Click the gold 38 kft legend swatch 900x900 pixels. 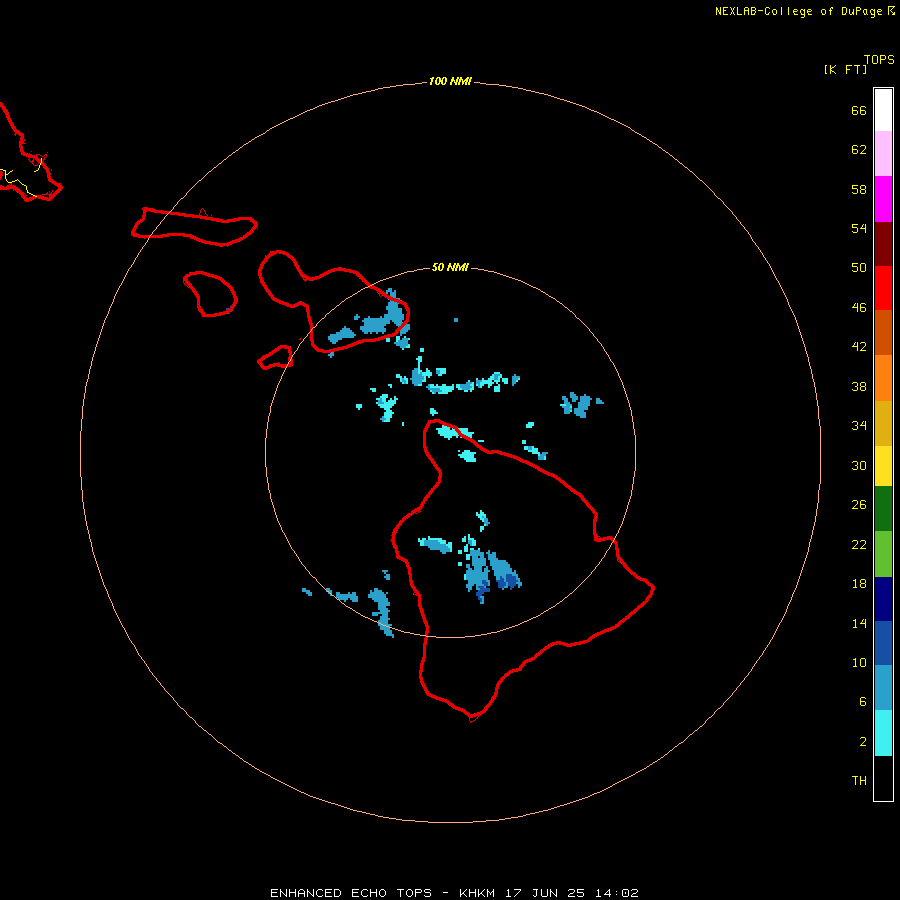(883, 423)
